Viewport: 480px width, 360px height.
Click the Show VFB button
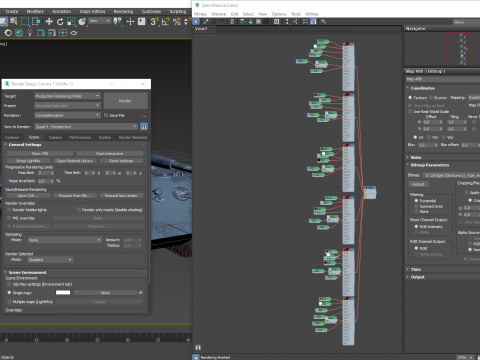coord(40,153)
